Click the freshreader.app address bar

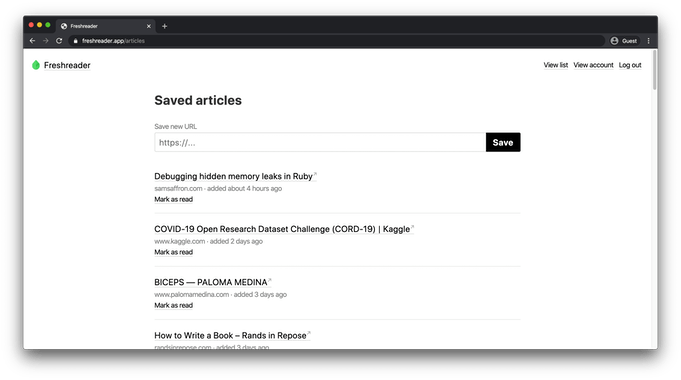[337, 41]
